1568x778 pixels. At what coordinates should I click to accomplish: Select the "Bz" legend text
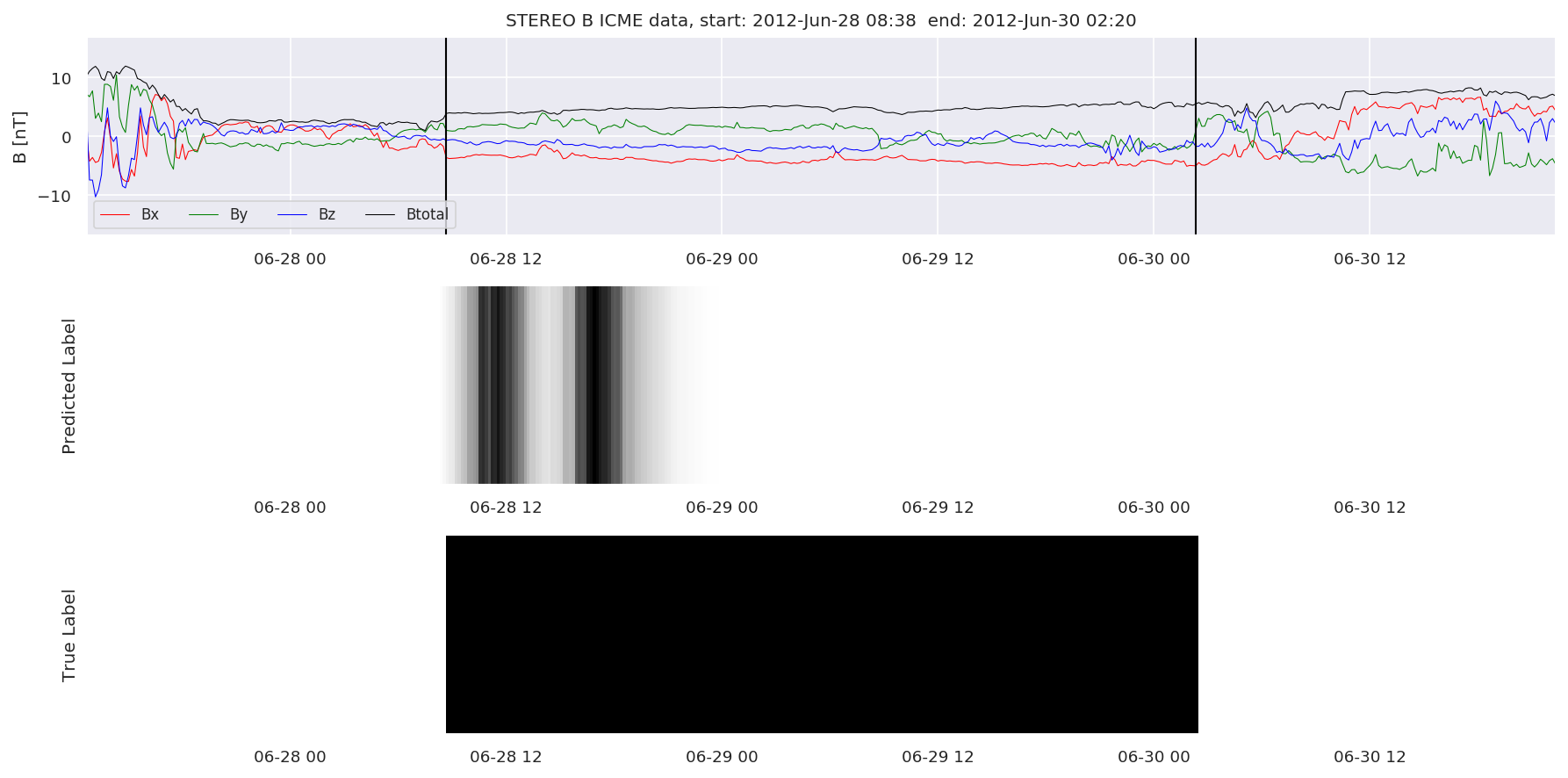pos(327,214)
